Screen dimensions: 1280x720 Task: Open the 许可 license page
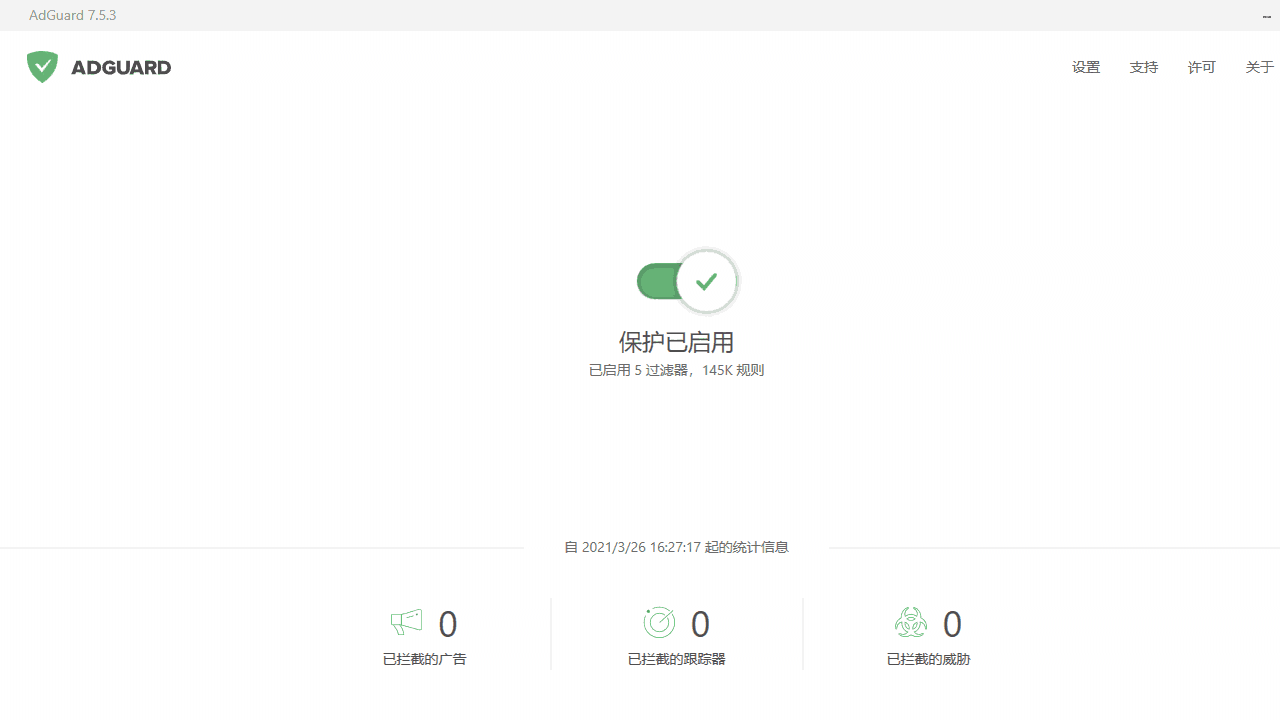tap(1201, 67)
